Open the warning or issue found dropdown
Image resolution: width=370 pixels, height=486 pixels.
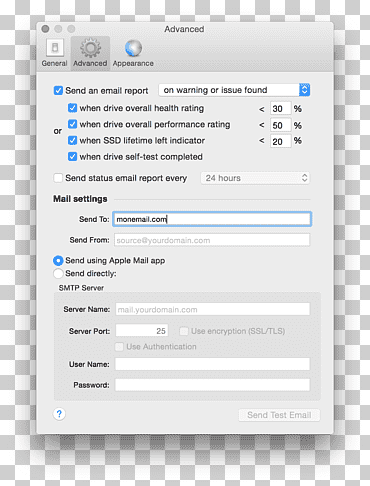[x=234, y=90]
